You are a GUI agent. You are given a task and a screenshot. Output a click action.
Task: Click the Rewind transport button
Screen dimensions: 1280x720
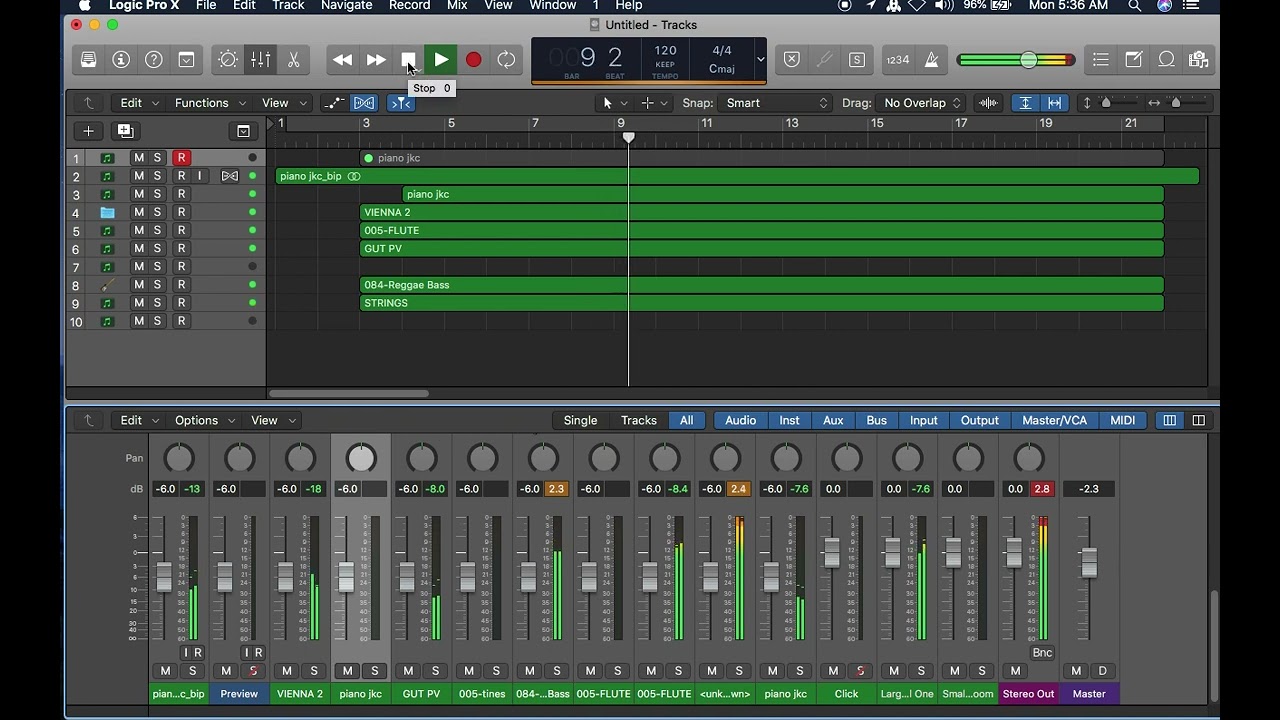pos(343,60)
